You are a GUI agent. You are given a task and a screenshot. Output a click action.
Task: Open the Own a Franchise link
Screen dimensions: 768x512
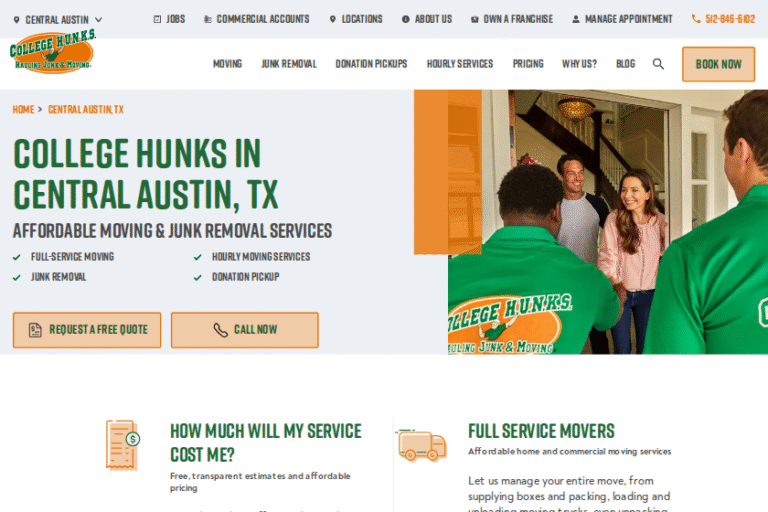click(517, 19)
